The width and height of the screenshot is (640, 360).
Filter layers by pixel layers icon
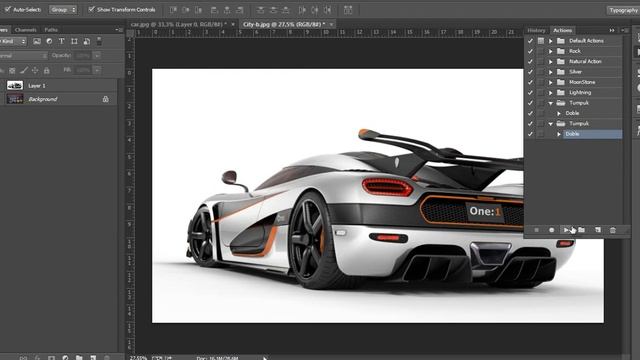click(x=37, y=41)
